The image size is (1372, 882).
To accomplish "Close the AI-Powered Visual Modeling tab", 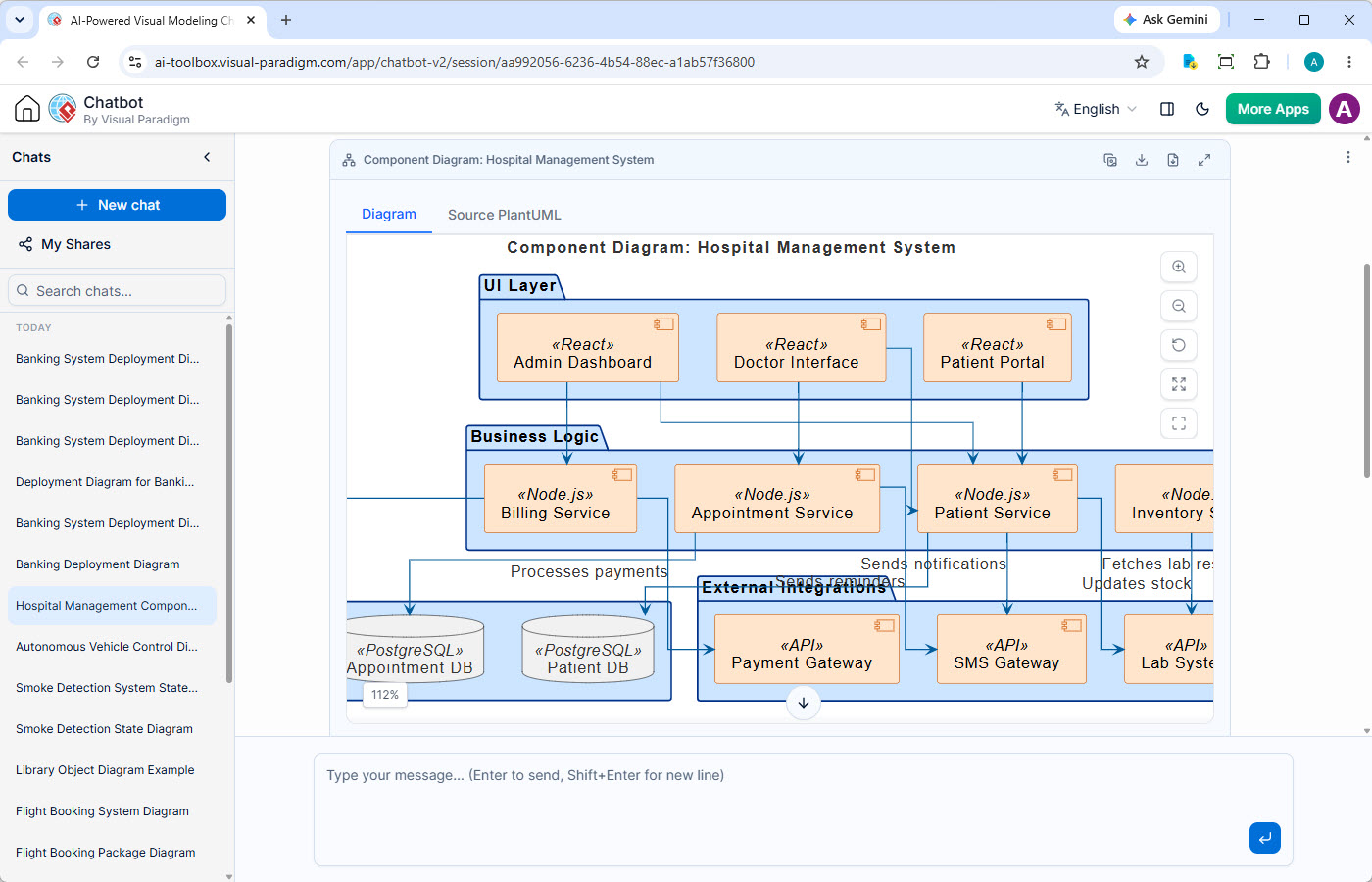I will 251,20.
